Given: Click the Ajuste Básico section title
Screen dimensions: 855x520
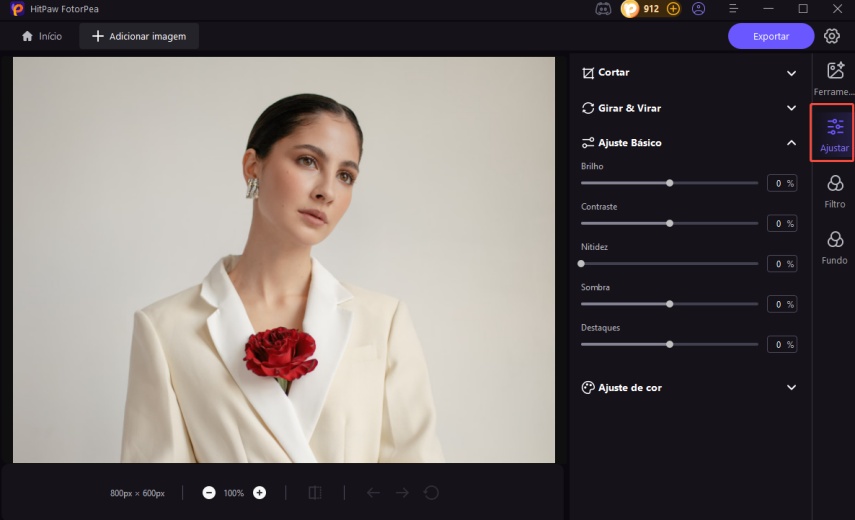Looking at the screenshot, I should (630, 143).
